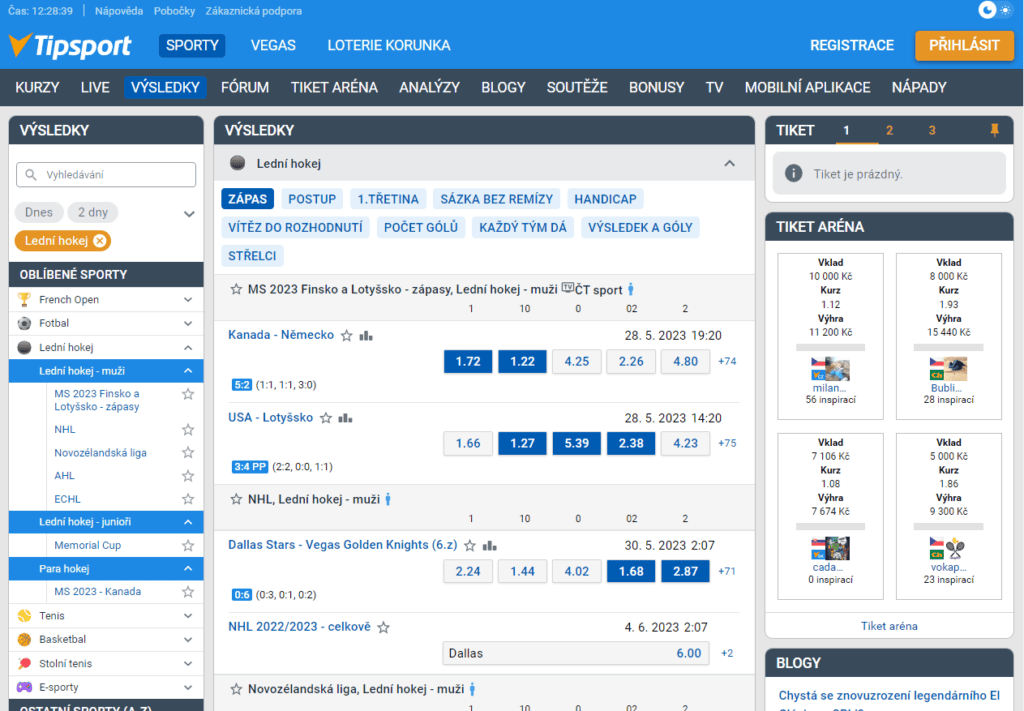Favorite the USA - Lotyšsko match
Viewport: 1024px width, 711px height.
pyautogui.click(x=326, y=418)
